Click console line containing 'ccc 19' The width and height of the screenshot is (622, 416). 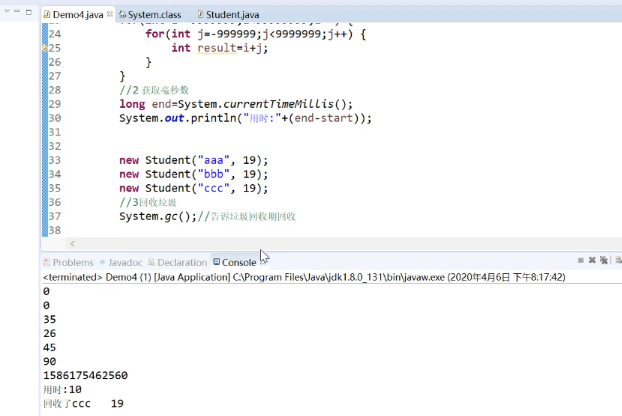[x=83, y=404]
